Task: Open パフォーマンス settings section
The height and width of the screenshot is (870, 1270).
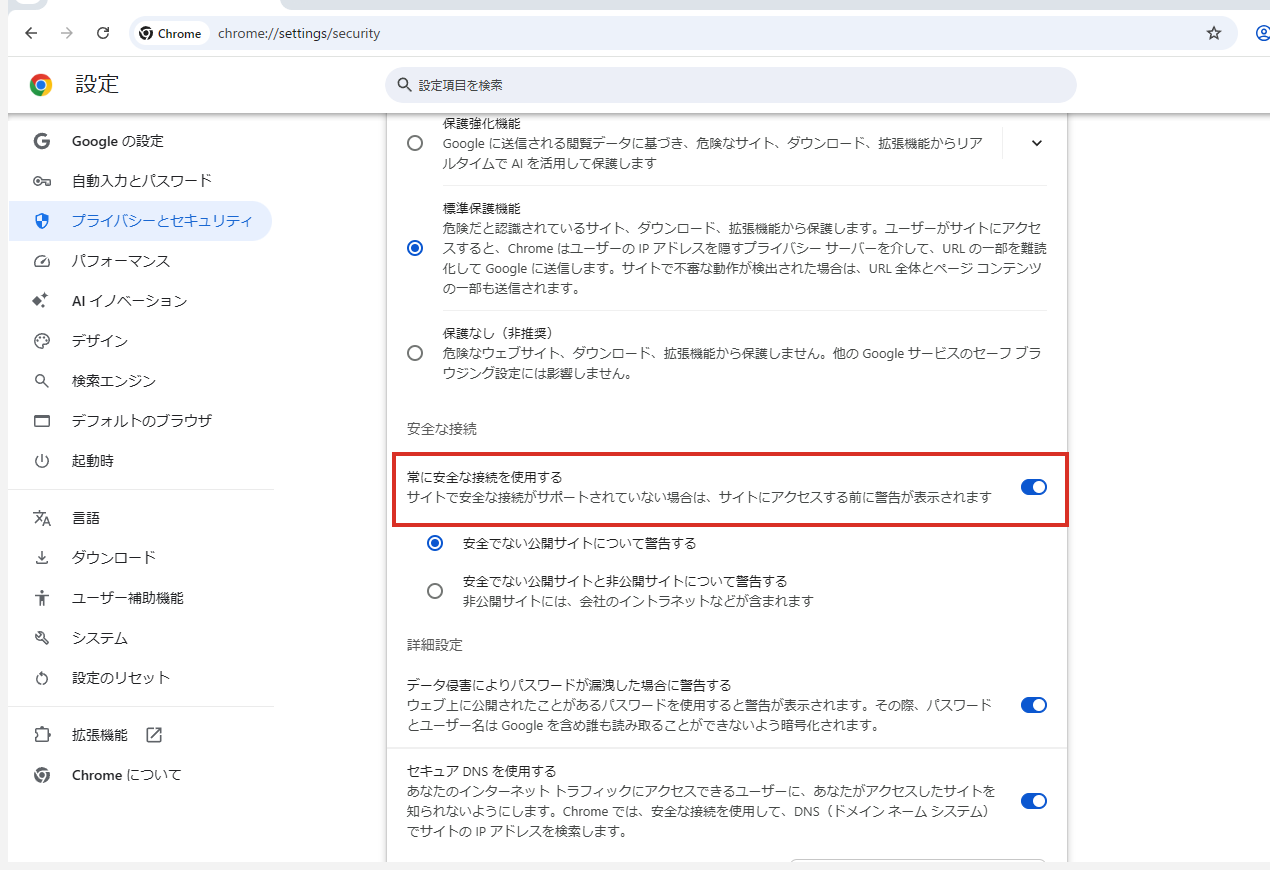Action: pyautogui.click(x=140, y=261)
